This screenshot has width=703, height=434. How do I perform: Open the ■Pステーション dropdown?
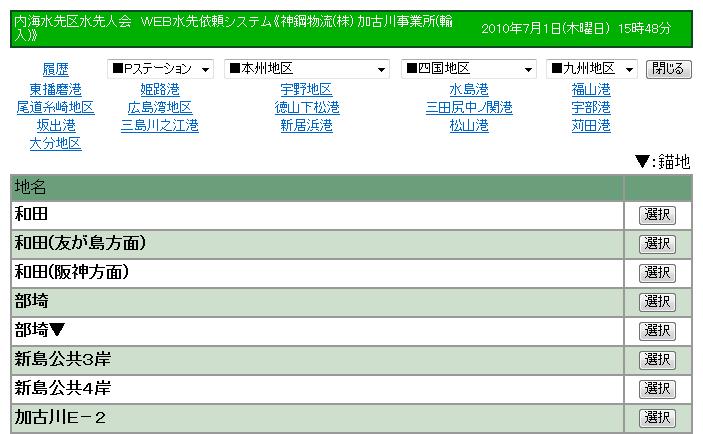(x=160, y=69)
